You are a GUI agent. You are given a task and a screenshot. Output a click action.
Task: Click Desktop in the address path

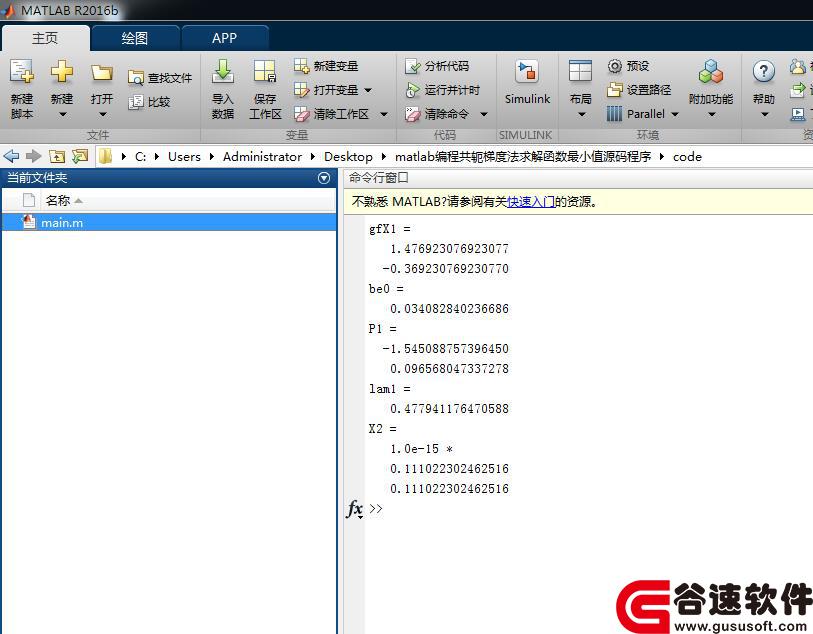348,157
